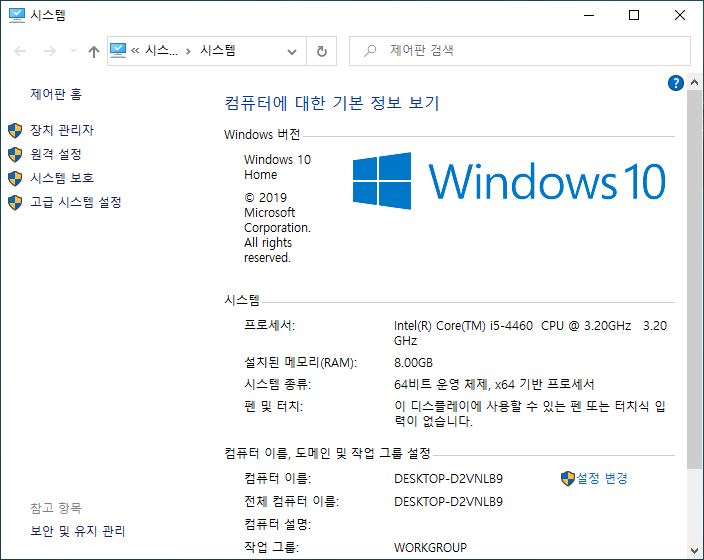Click 설정 변경 link

[602, 478]
